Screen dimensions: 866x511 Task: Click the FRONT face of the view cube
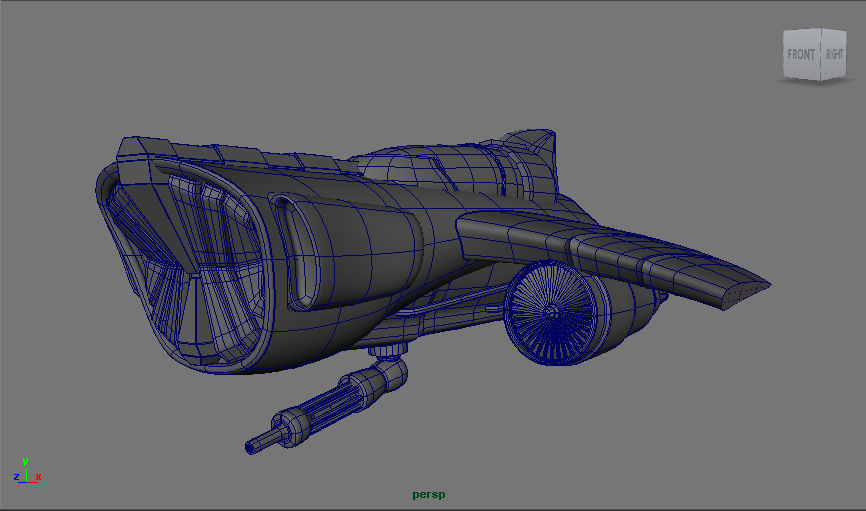(801, 54)
